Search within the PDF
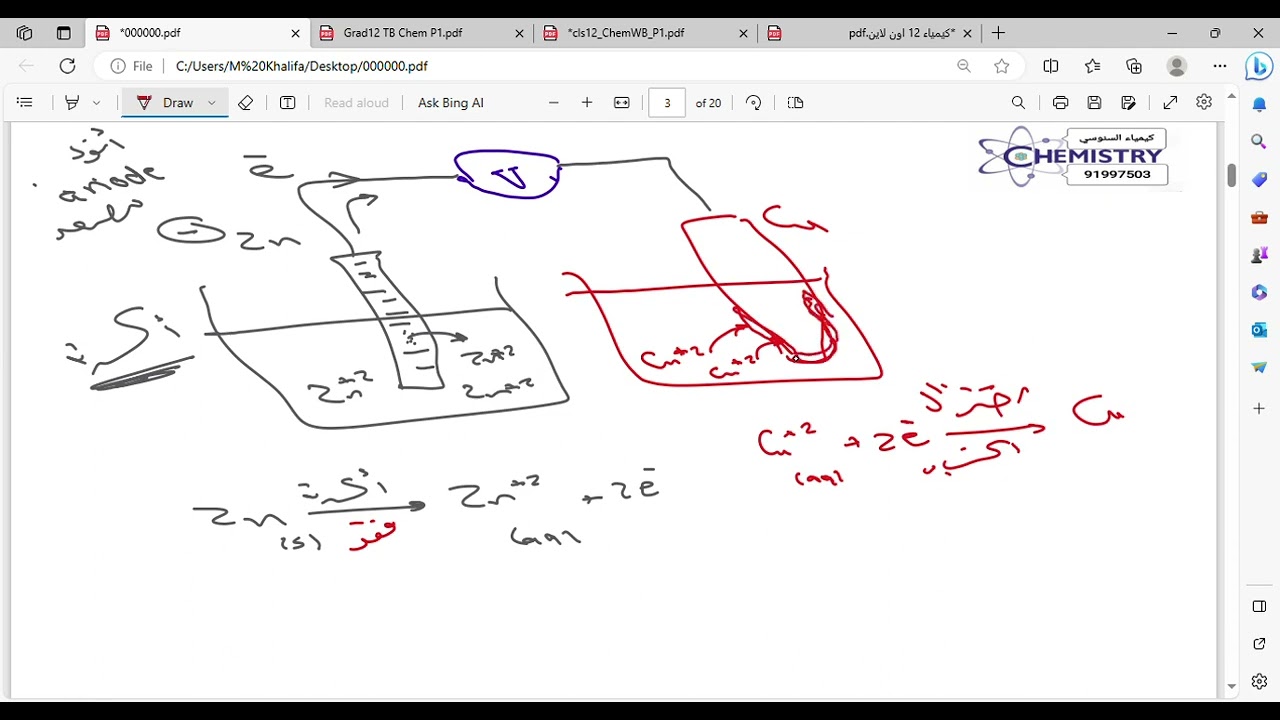Screen dimensions: 1280x720 [1018, 103]
